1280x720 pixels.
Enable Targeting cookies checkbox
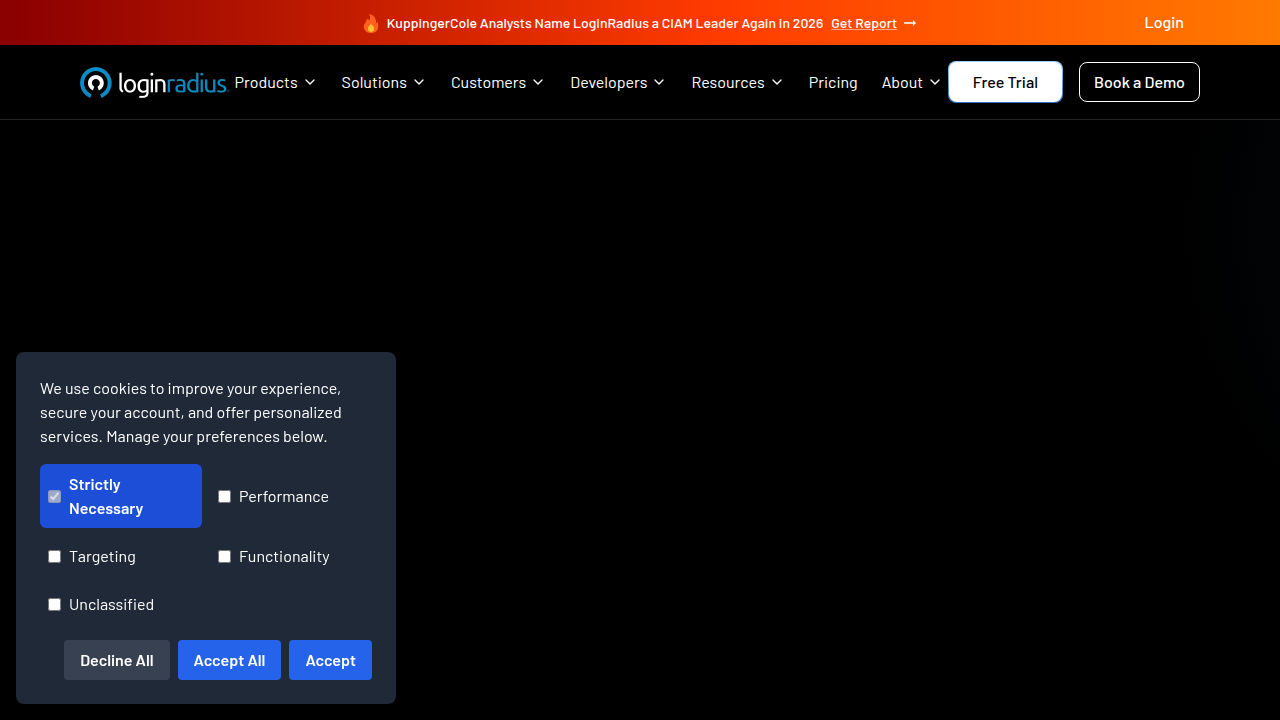55,557
